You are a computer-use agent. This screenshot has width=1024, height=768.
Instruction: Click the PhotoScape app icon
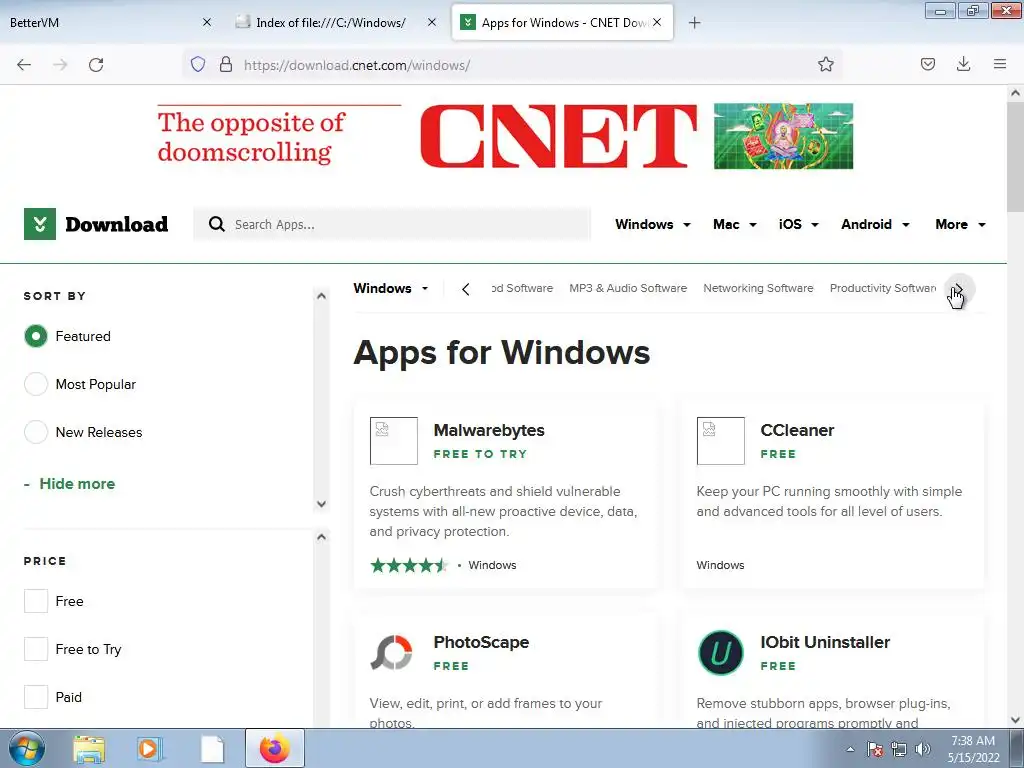[391, 652]
